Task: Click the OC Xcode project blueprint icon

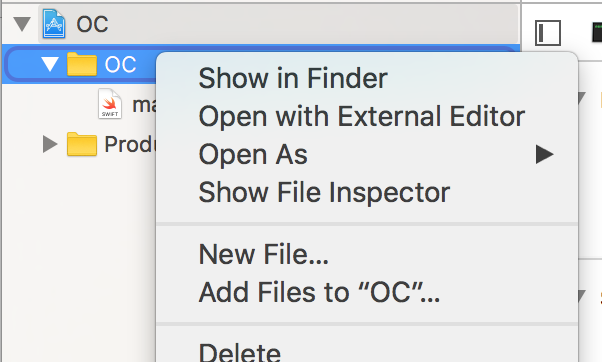Action: (54, 24)
